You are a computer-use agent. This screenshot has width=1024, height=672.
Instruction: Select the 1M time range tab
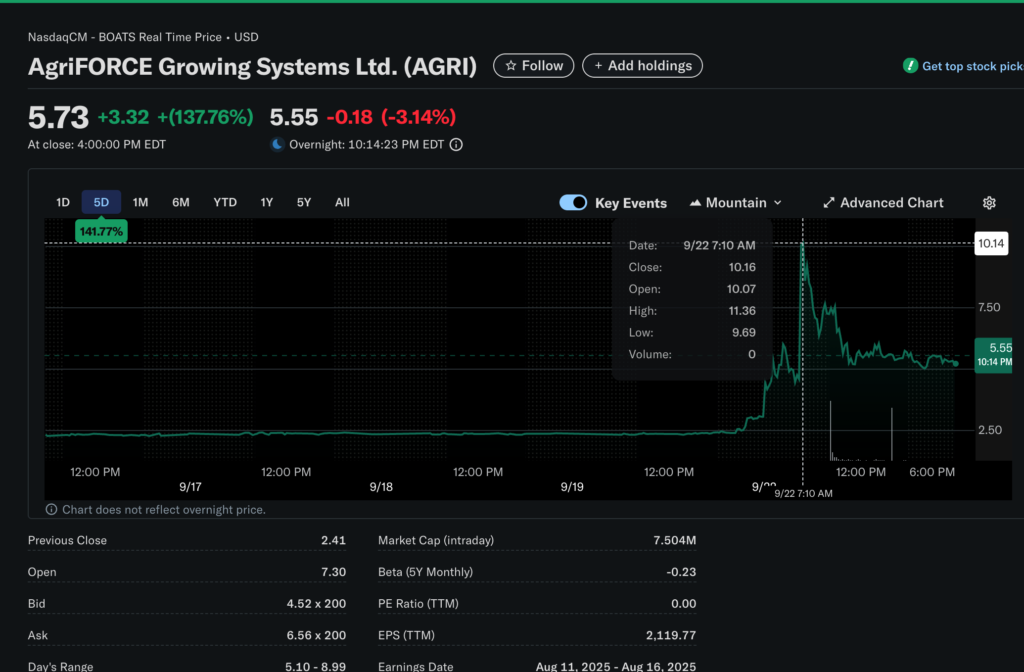click(140, 203)
